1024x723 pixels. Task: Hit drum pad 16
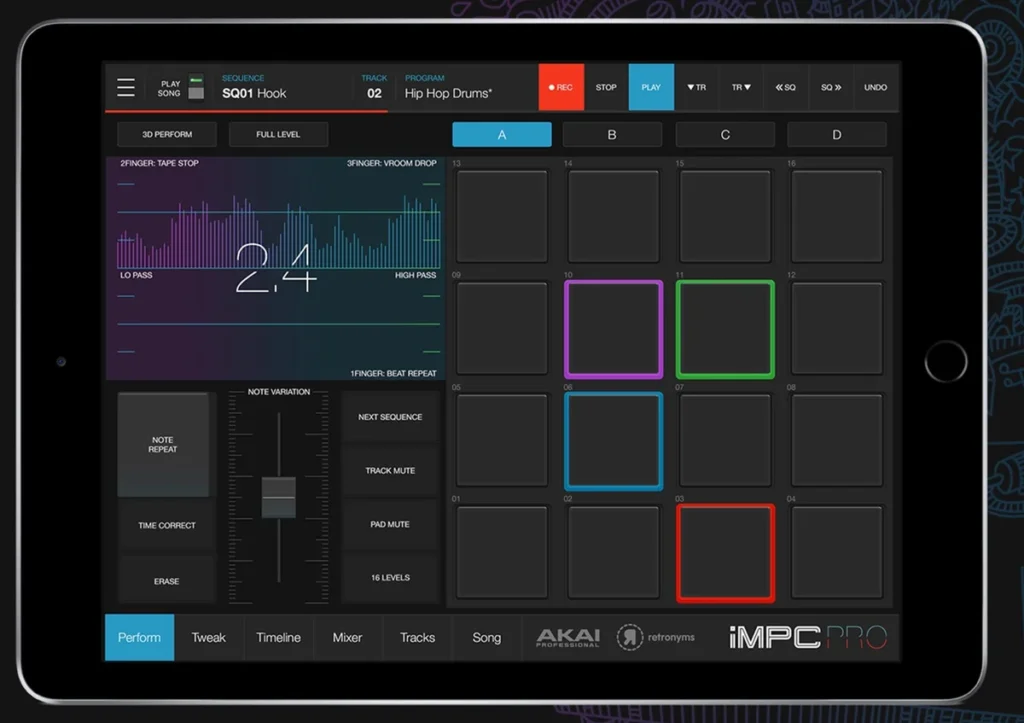pos(837,216)
